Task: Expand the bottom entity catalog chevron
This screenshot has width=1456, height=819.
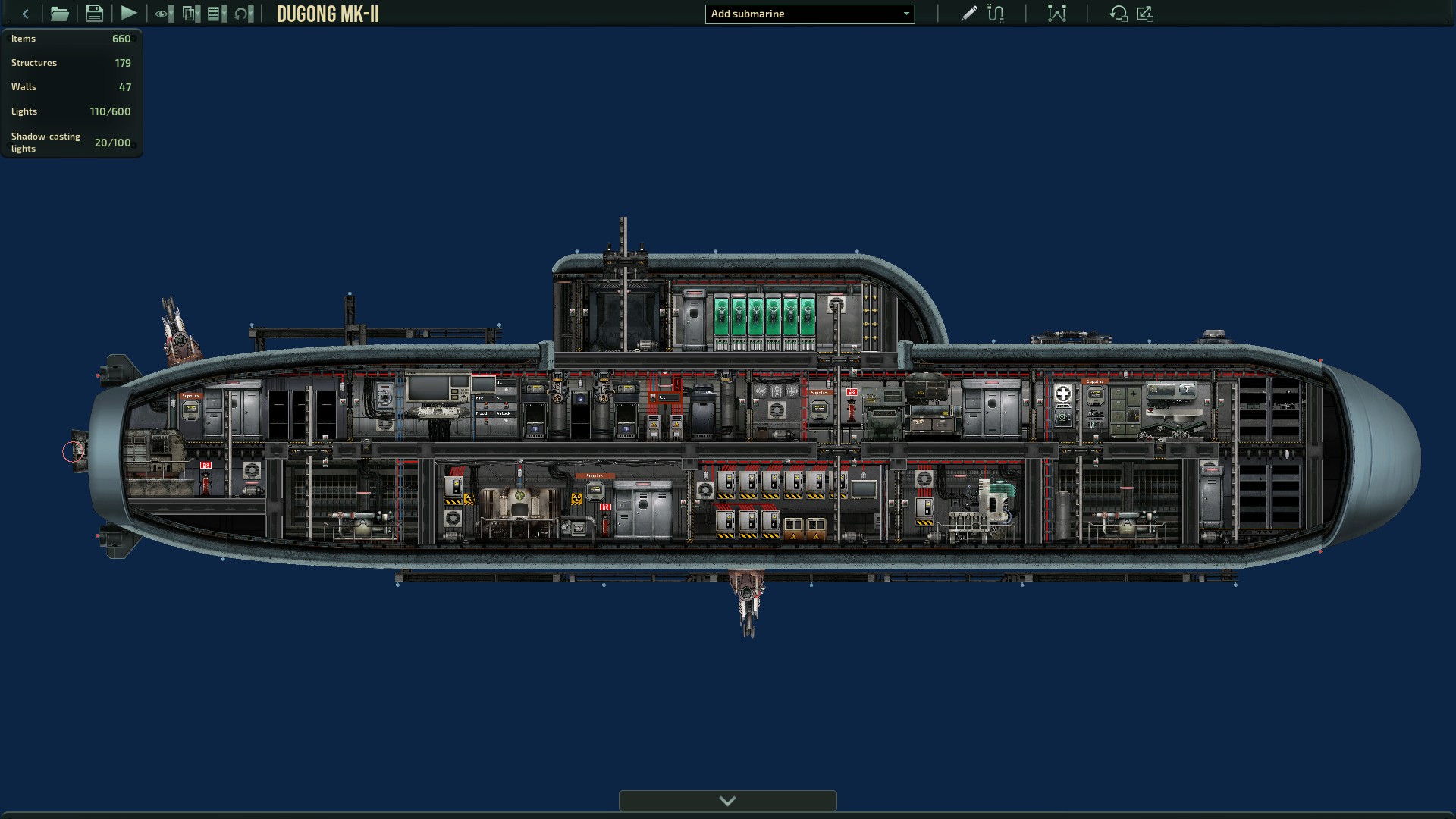Action: [728, 801]
